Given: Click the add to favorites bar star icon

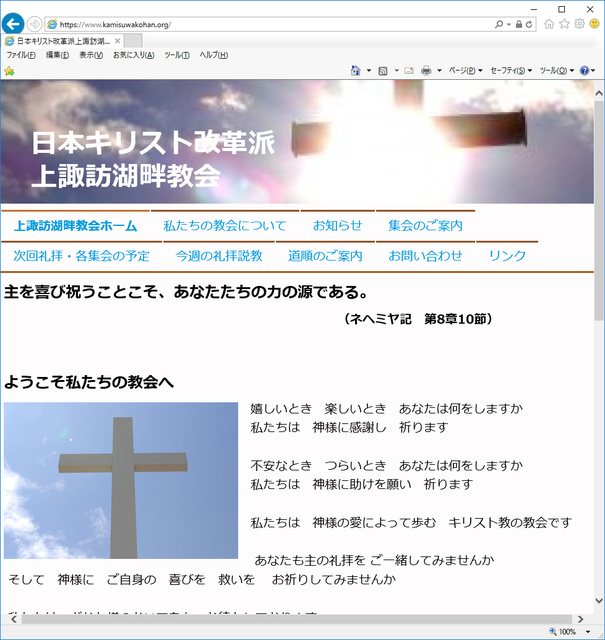Looking at the screenshot, I should click(9, 71).
